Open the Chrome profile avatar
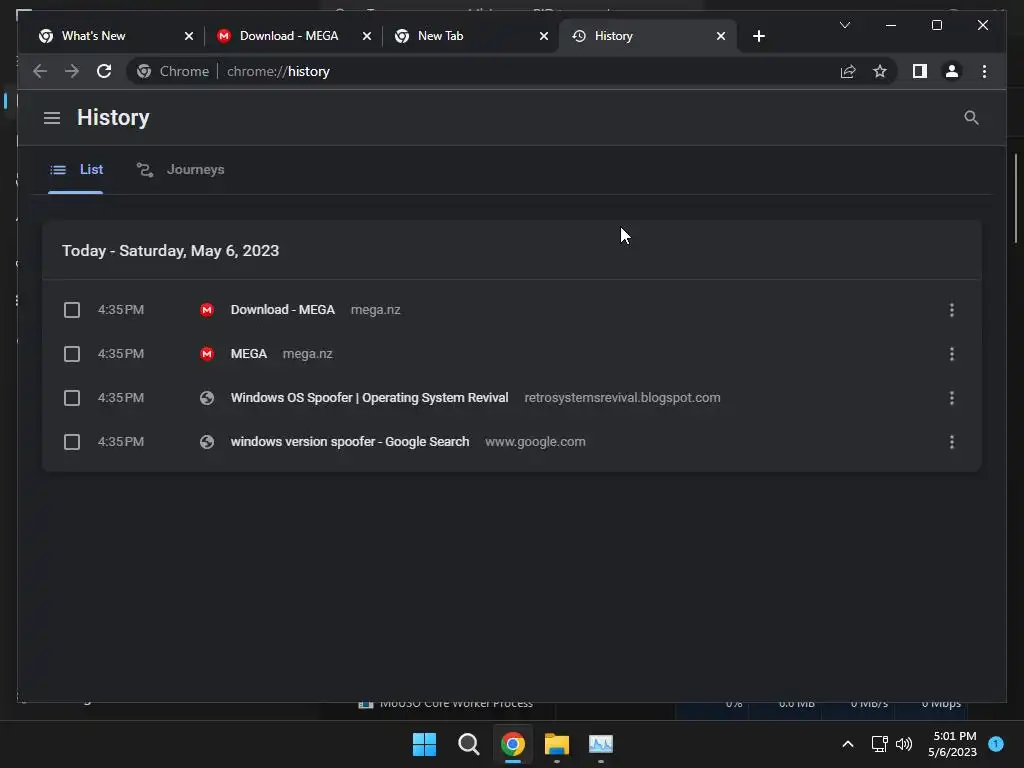Screen dimensions: 1024x768 point(952,71)
